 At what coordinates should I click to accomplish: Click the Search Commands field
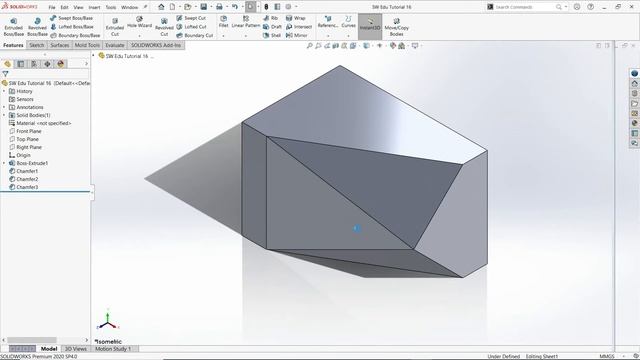point(524,7)
